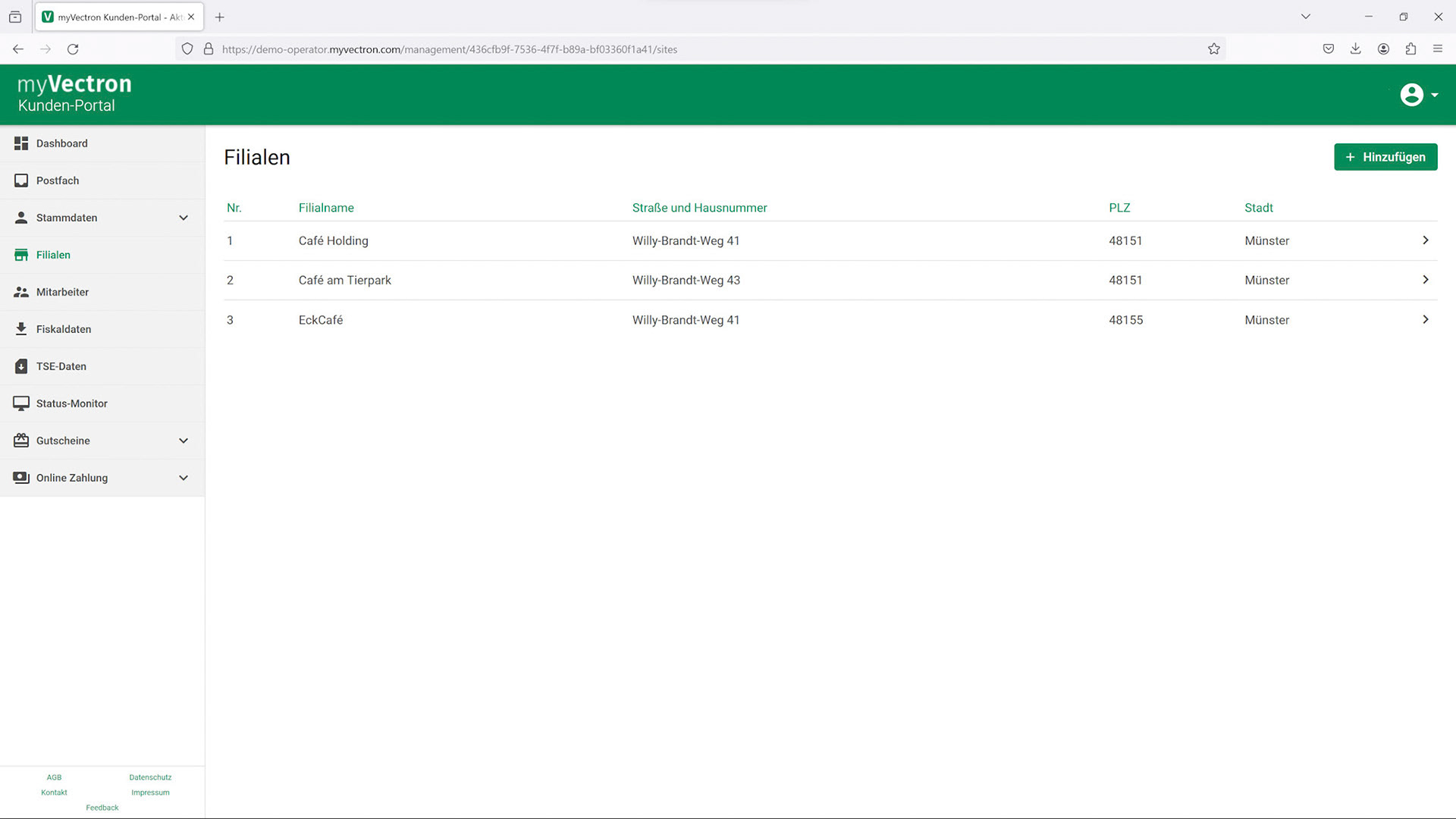Click the Mitarbeiter people icon
The width and height of the screenshot is (1456, 819).
[21, 292]
